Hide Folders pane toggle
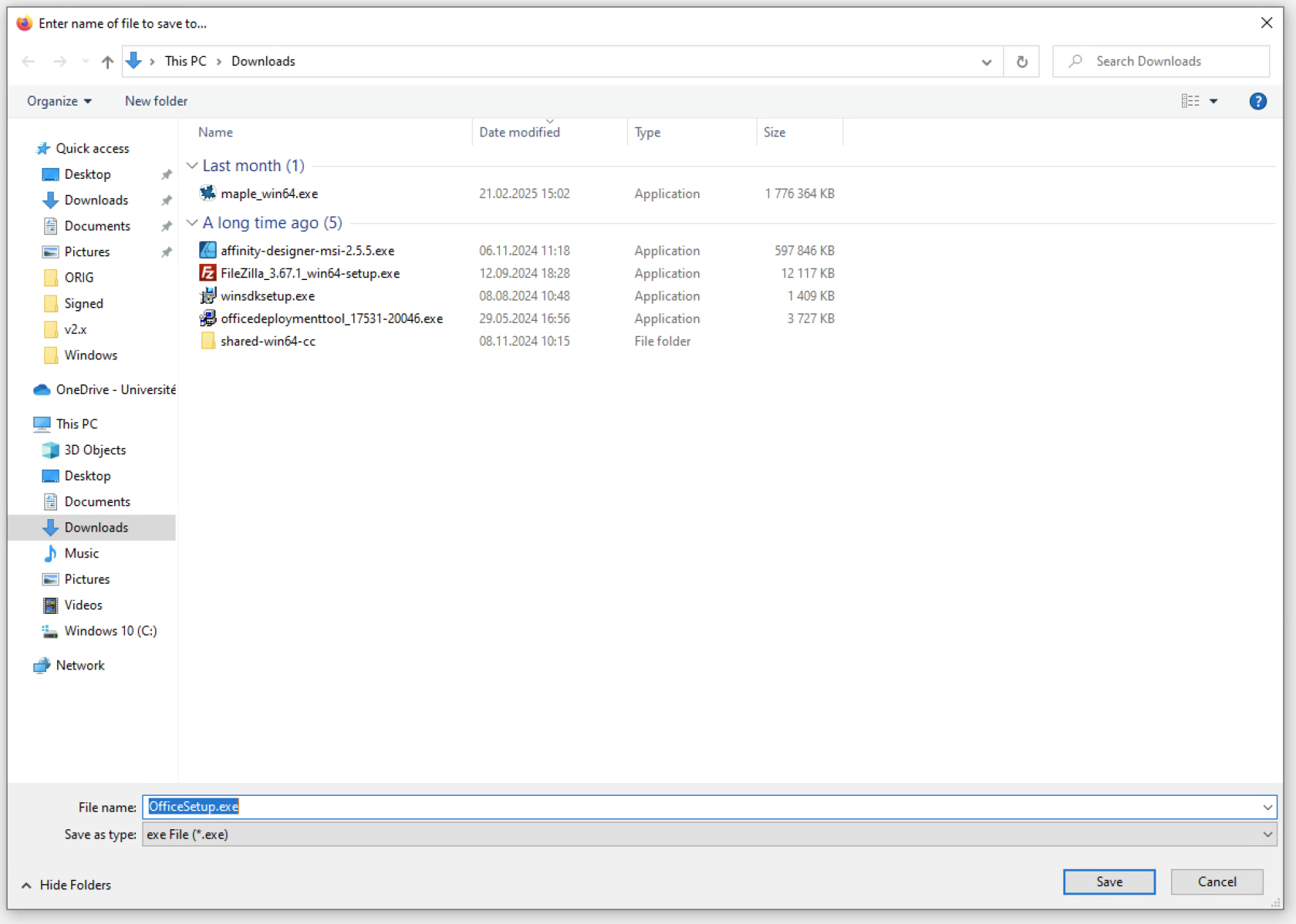 66,885
